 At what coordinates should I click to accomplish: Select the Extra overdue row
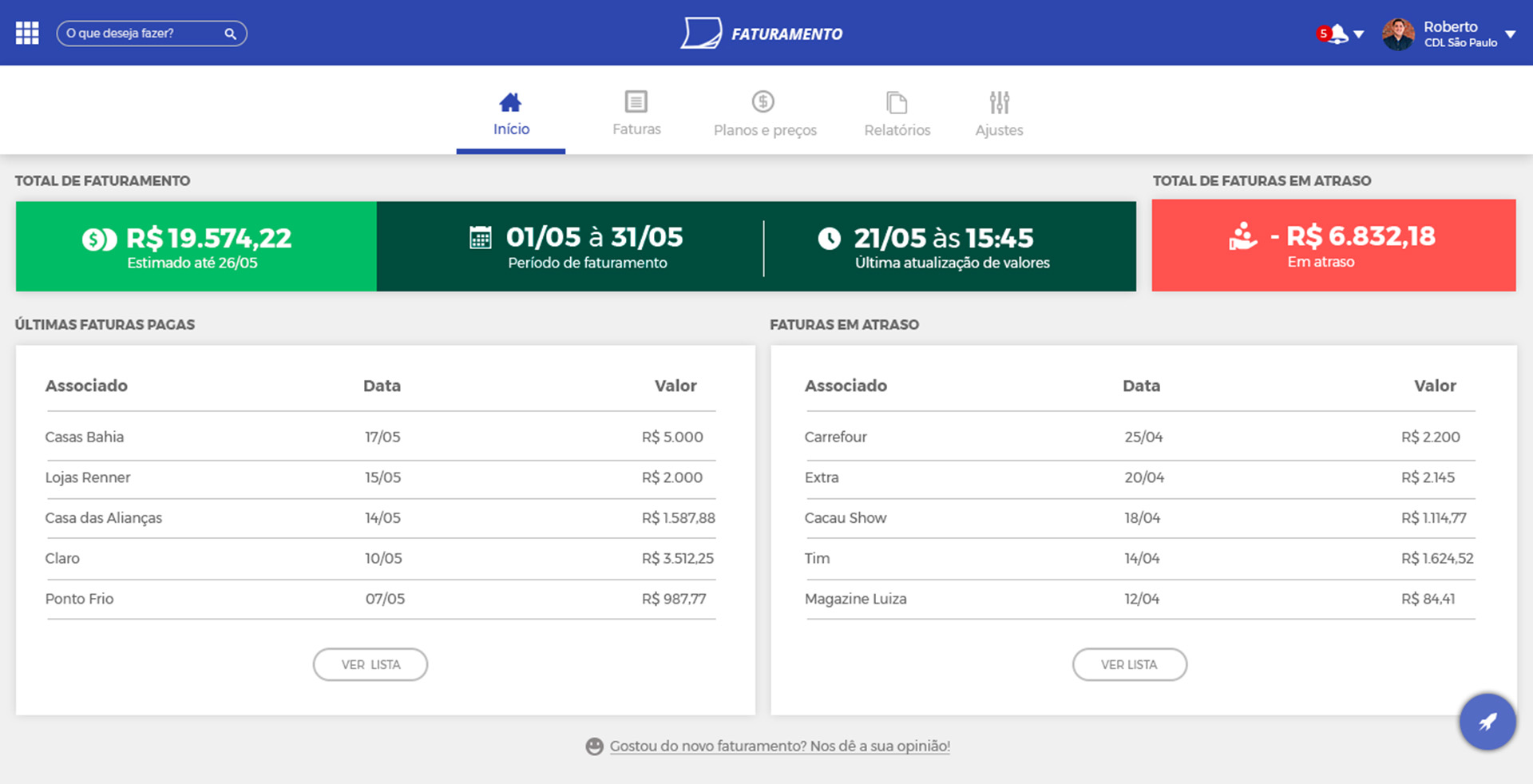pos(1140,477)
